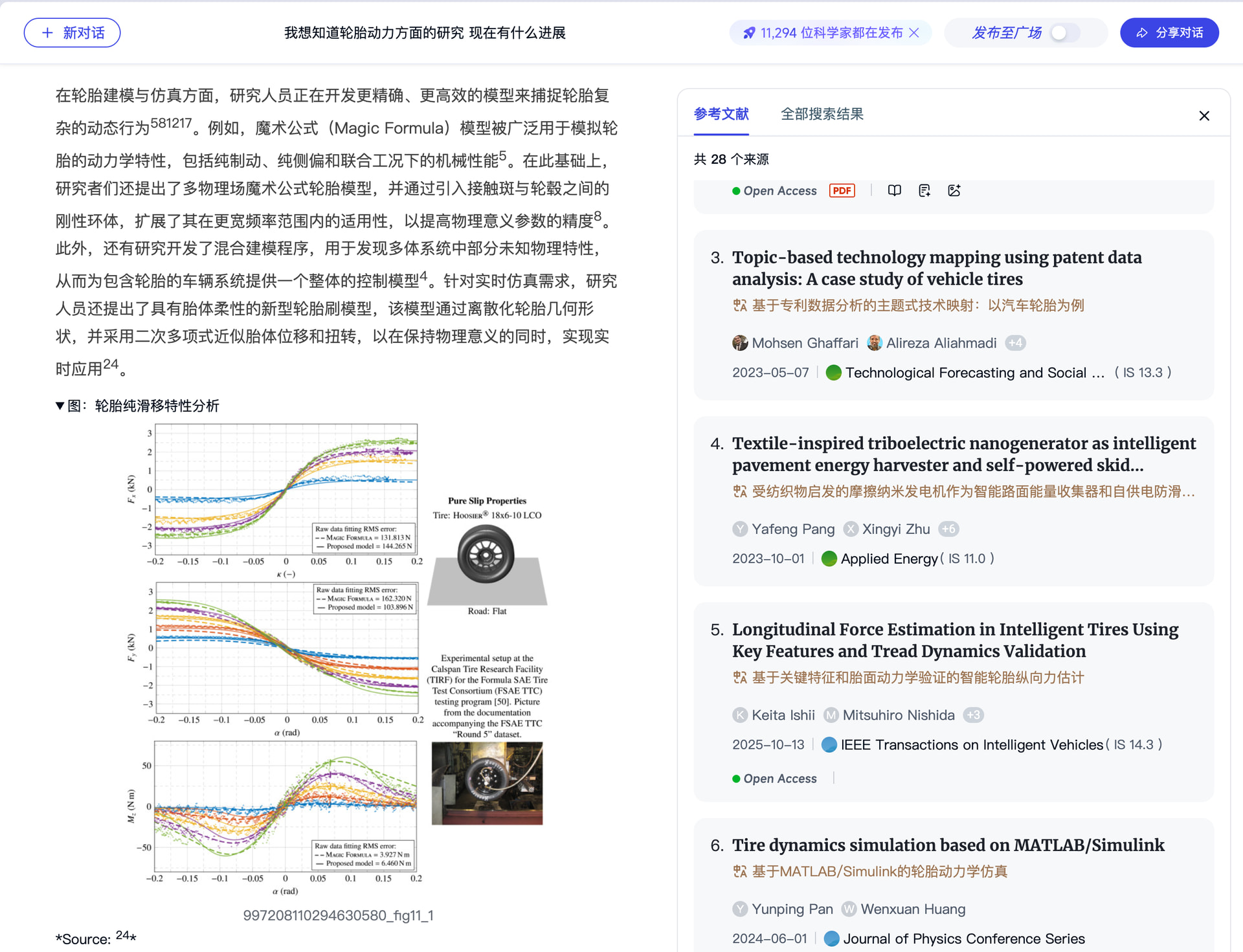Start a 新对话
The height and width of the screenshot is (952, 1243).
[72, 33]
